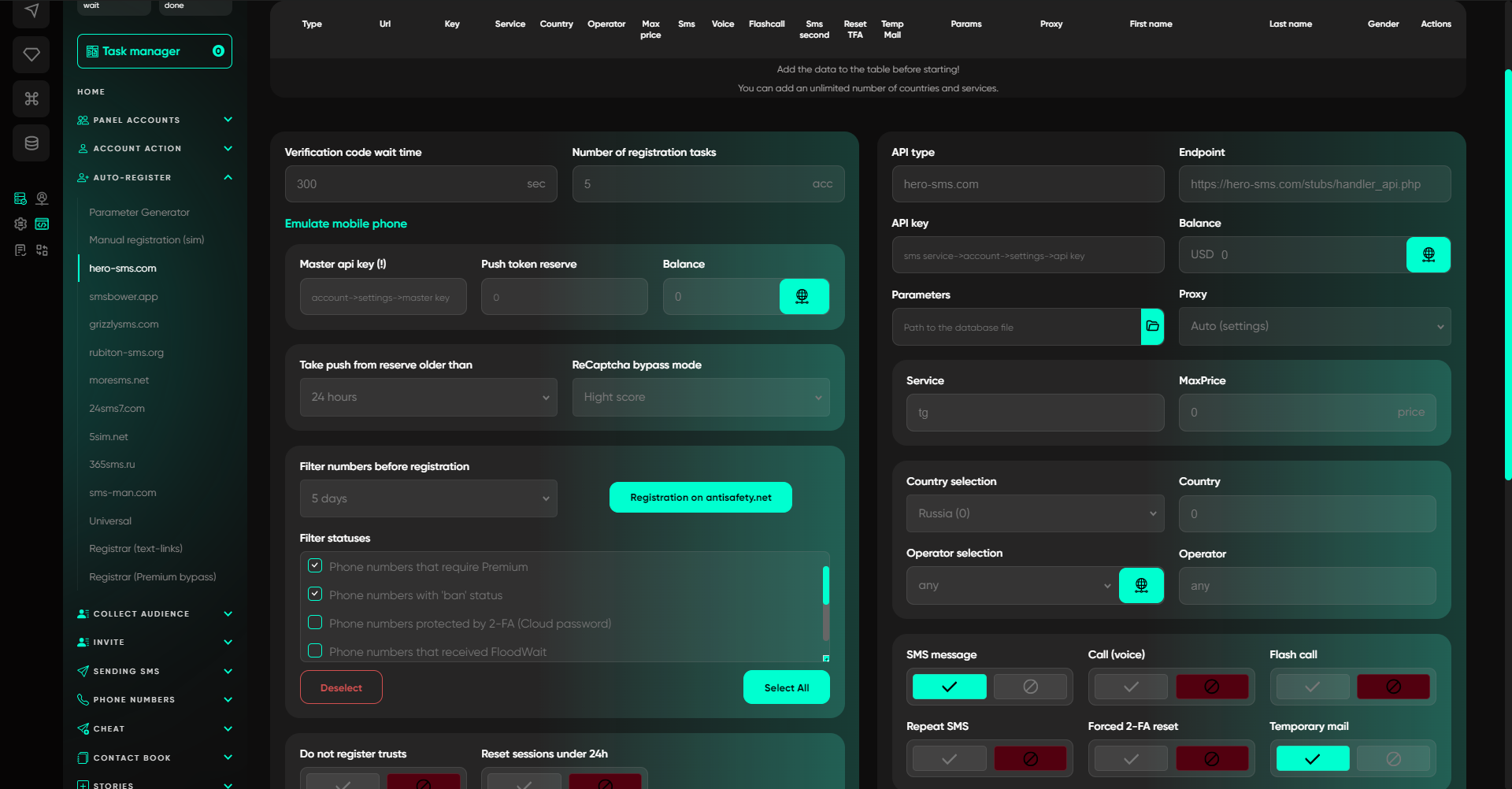The width and height of the screenshot is (1512, 789).
Task: Select smsbower.app in sidebar
Action: pos(124,296)
